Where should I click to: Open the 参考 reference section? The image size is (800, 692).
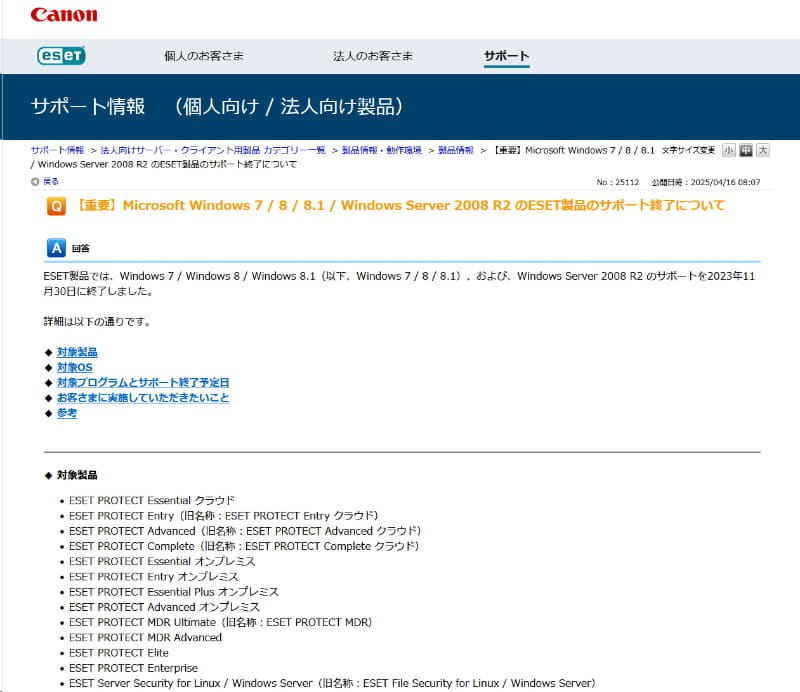tap(67, 413)
